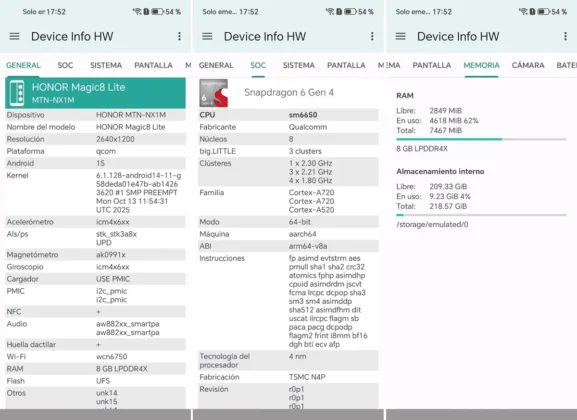Tap the HONOR Magic8 Lite header banner
577x420 pixels.
coord(95,93)
